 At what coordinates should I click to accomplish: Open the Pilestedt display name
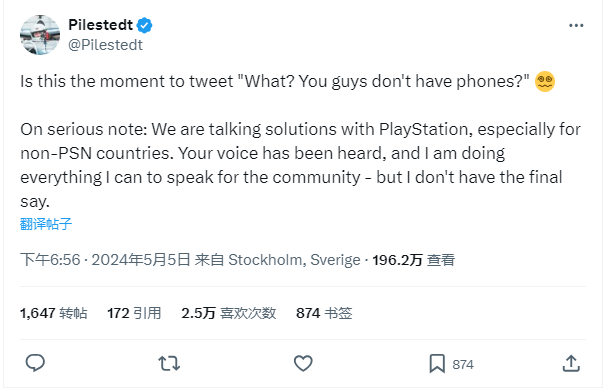100,25
